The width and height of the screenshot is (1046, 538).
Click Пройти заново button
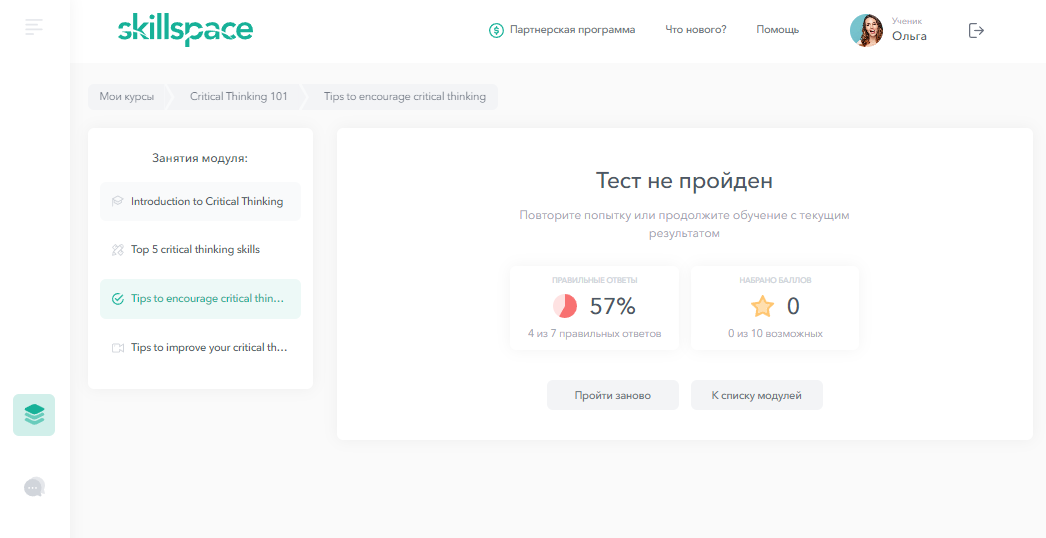click(x=612, y=395)
